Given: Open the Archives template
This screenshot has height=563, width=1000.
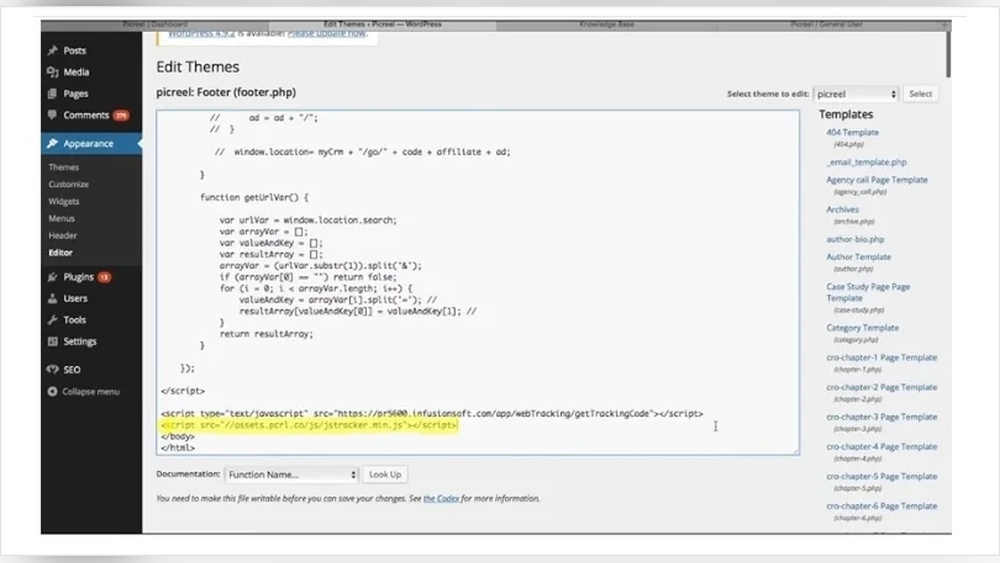Looking at the screenshot, I should coord(842,210).
